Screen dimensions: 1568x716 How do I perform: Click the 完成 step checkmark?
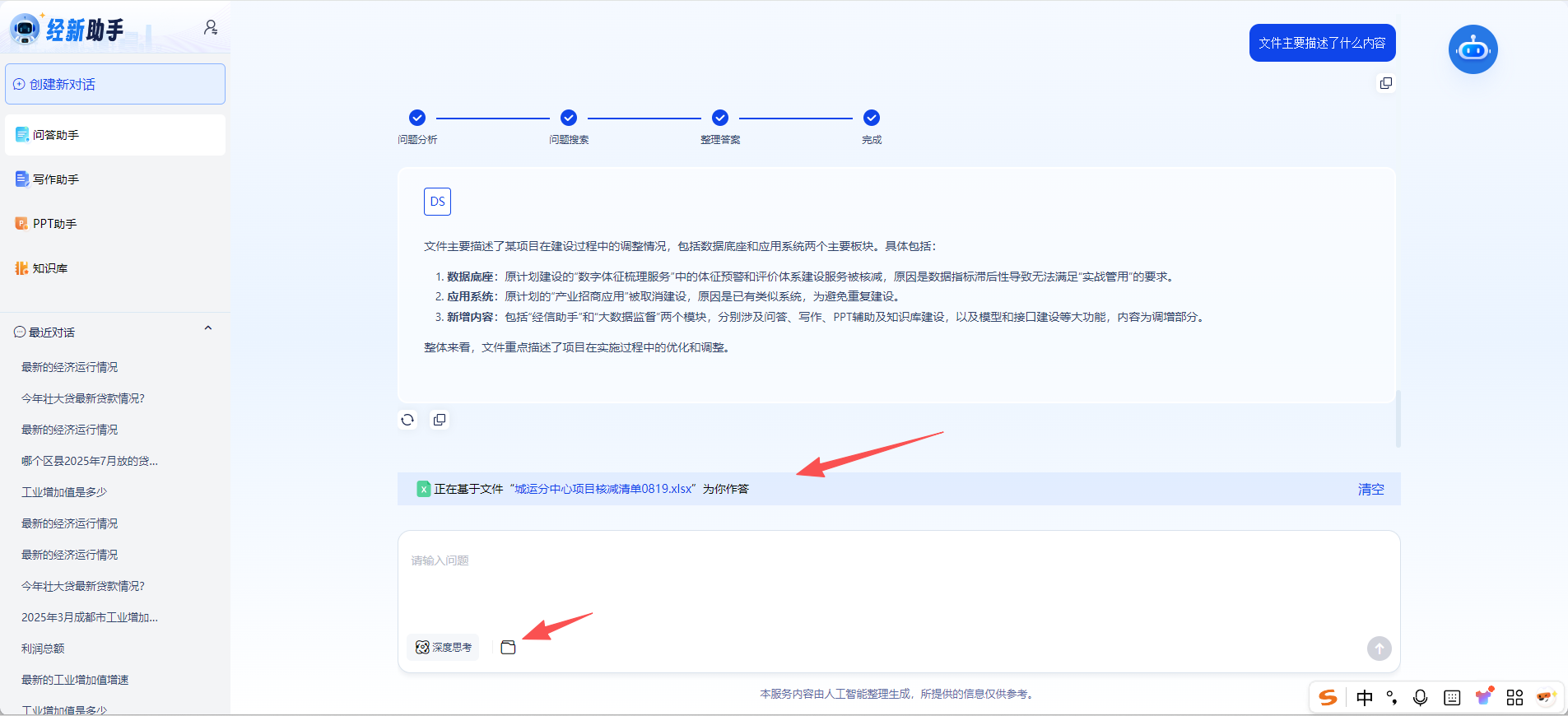pyautogui.click(x=872, y=118)
